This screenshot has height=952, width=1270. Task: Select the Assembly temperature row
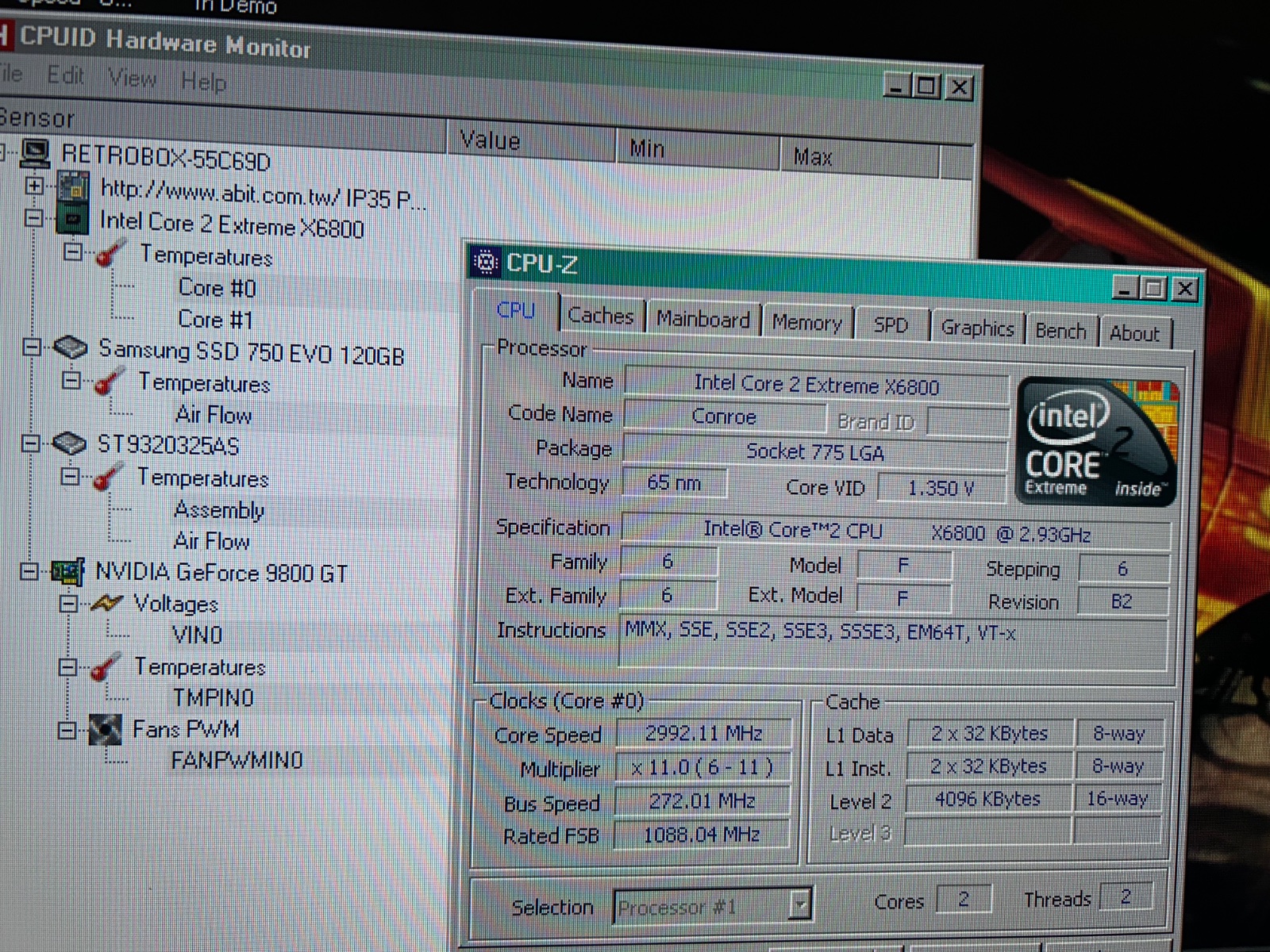219,510
